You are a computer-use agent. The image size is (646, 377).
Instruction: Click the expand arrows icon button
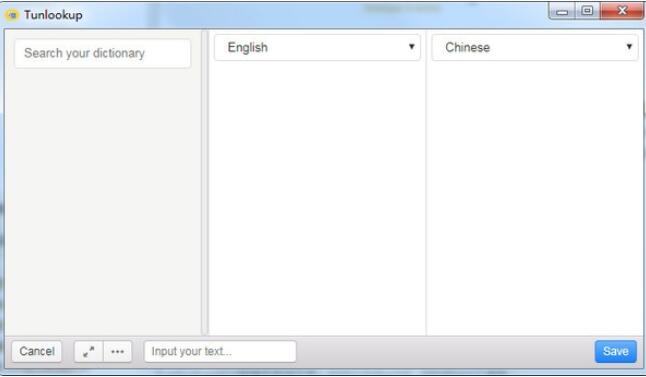(89, 351)
